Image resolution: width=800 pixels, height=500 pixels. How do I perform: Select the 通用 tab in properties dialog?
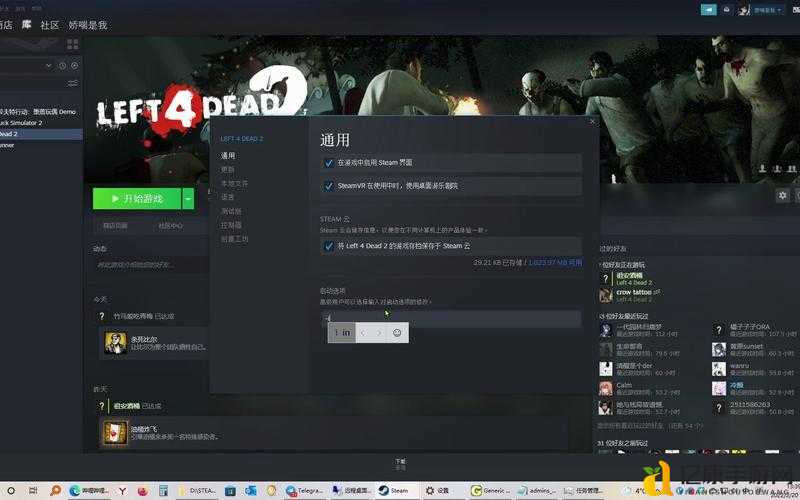tap(228, 156)
